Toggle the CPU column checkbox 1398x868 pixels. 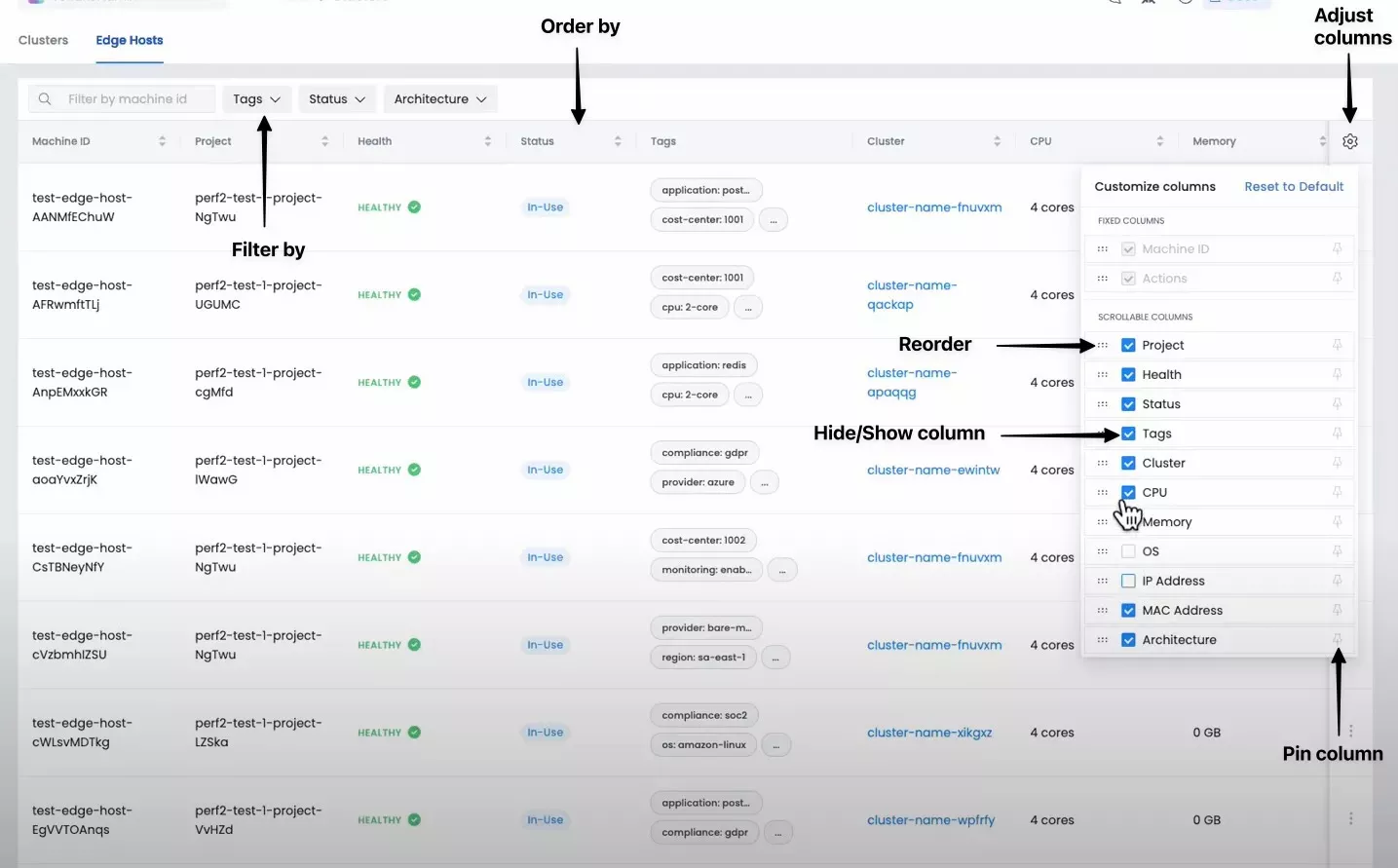click(1128, 492)
